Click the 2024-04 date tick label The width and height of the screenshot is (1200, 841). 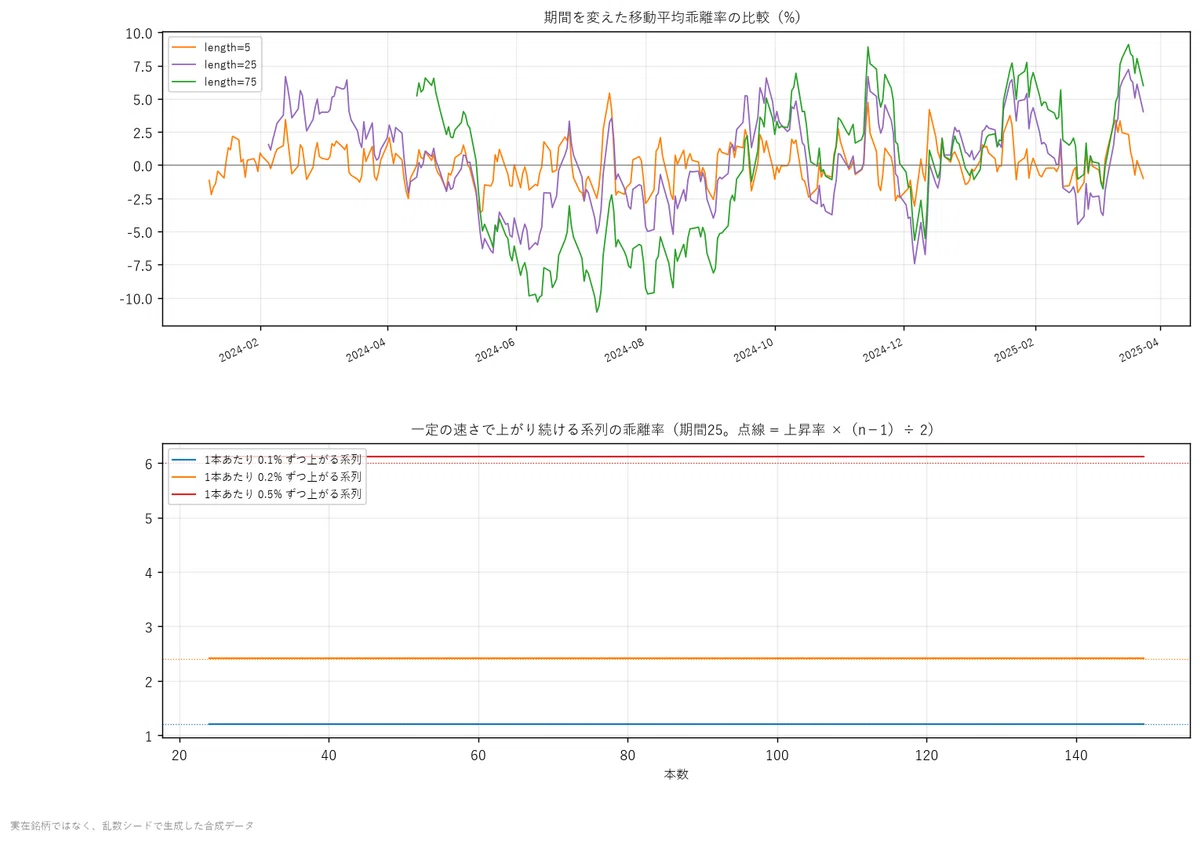coord(367,352)
